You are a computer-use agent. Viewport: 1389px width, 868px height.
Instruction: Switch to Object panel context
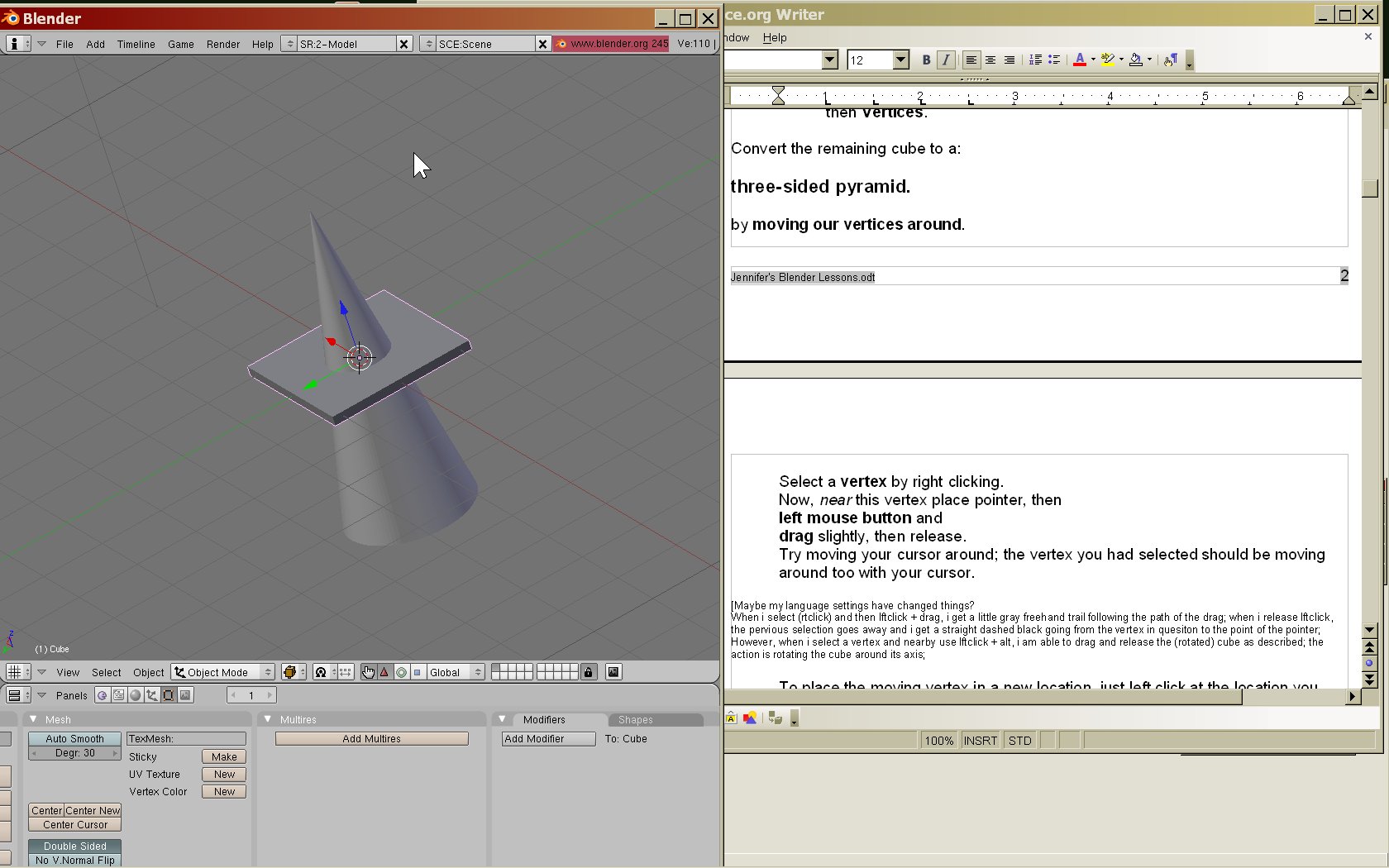(152, 695)
